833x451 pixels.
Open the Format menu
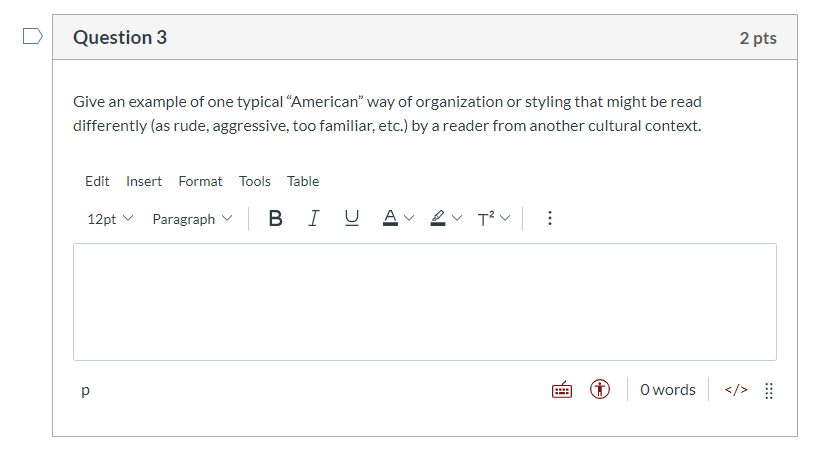click(x=200, y=182)
